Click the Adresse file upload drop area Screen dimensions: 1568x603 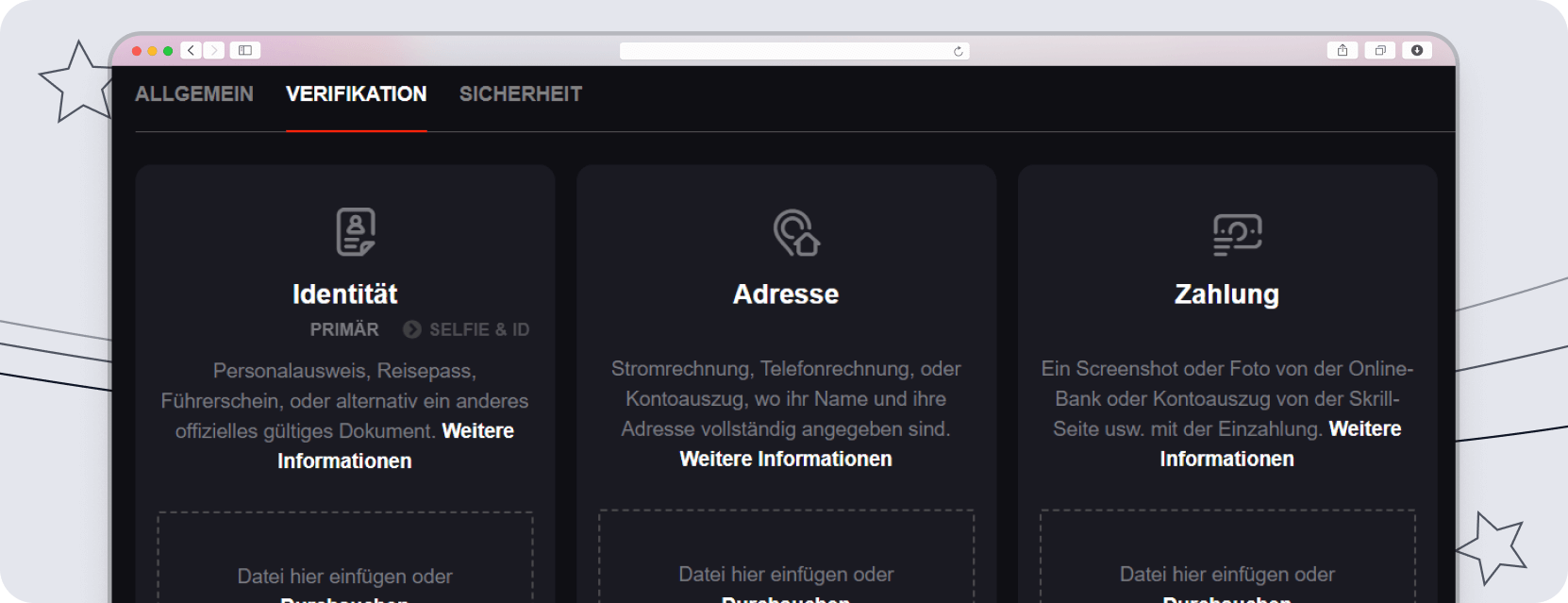(786, 557)
